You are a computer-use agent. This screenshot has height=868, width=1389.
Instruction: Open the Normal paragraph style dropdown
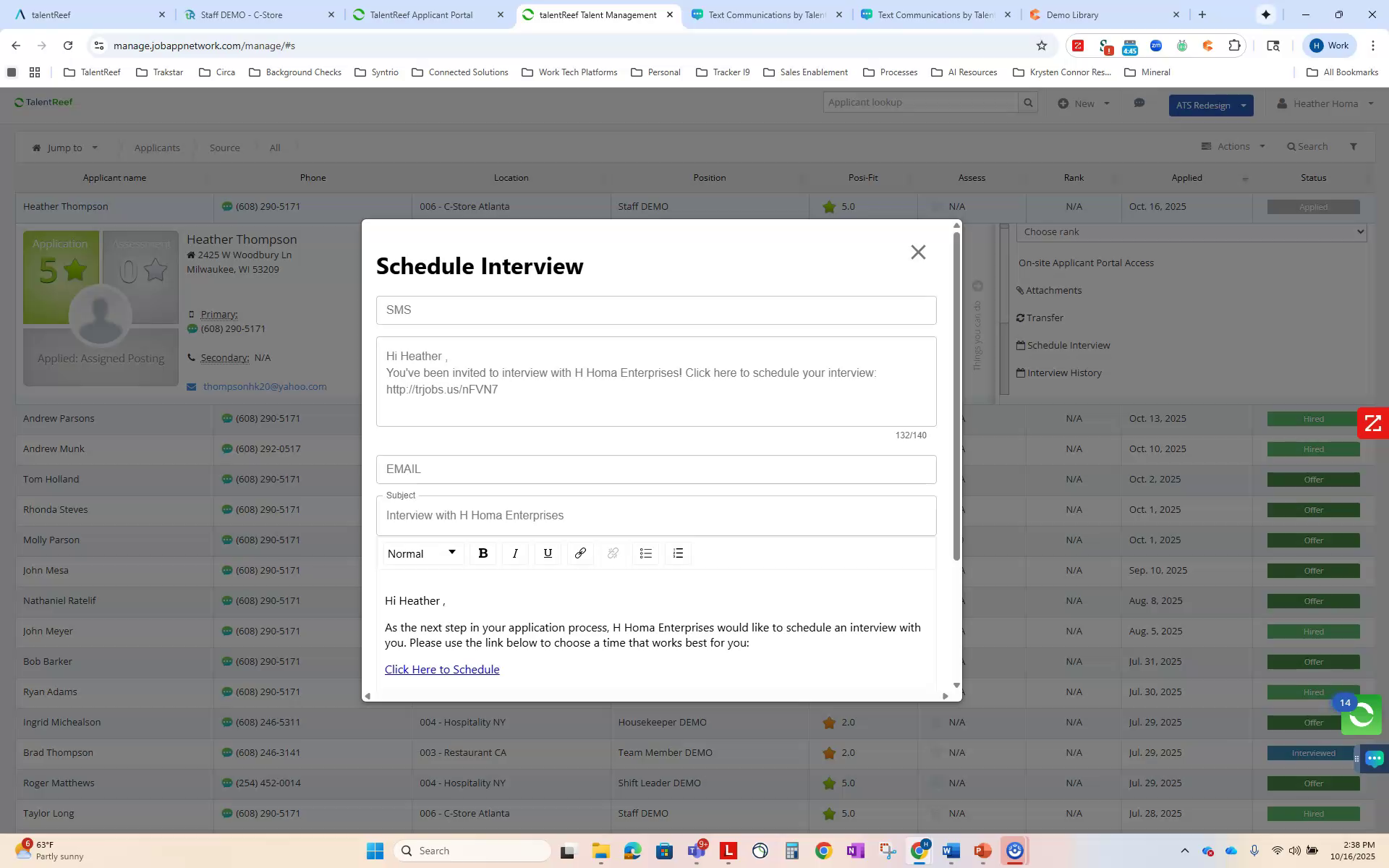point(422,553)
